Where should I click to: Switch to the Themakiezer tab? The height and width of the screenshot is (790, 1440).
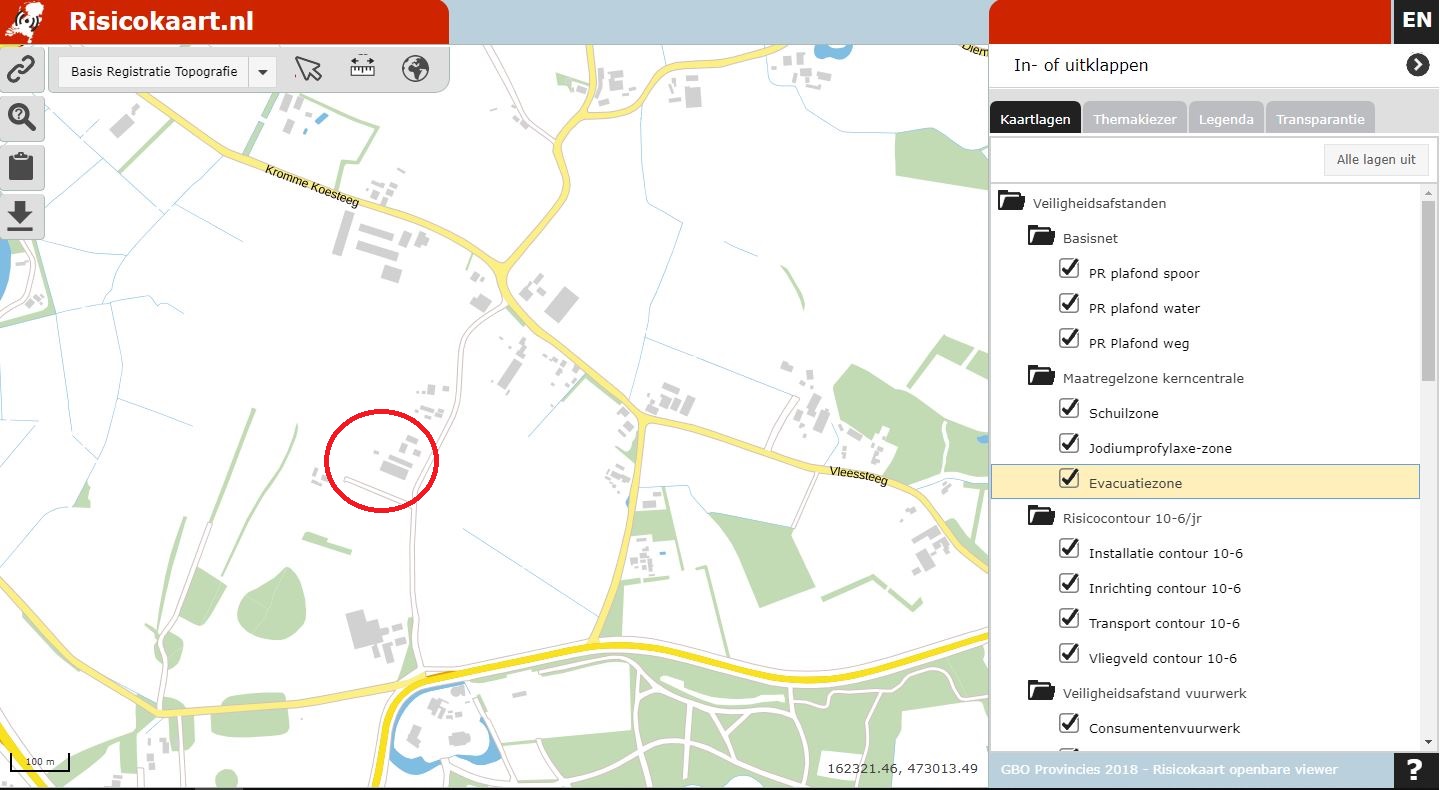coord(1134,119)
